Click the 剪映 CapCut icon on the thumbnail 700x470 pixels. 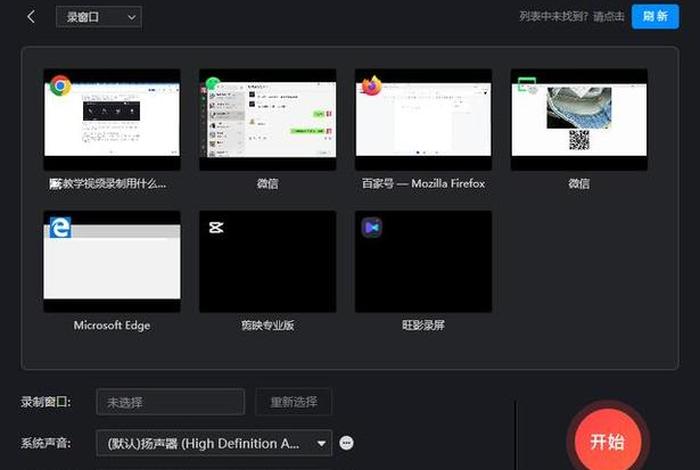click(x=216, y=227)
